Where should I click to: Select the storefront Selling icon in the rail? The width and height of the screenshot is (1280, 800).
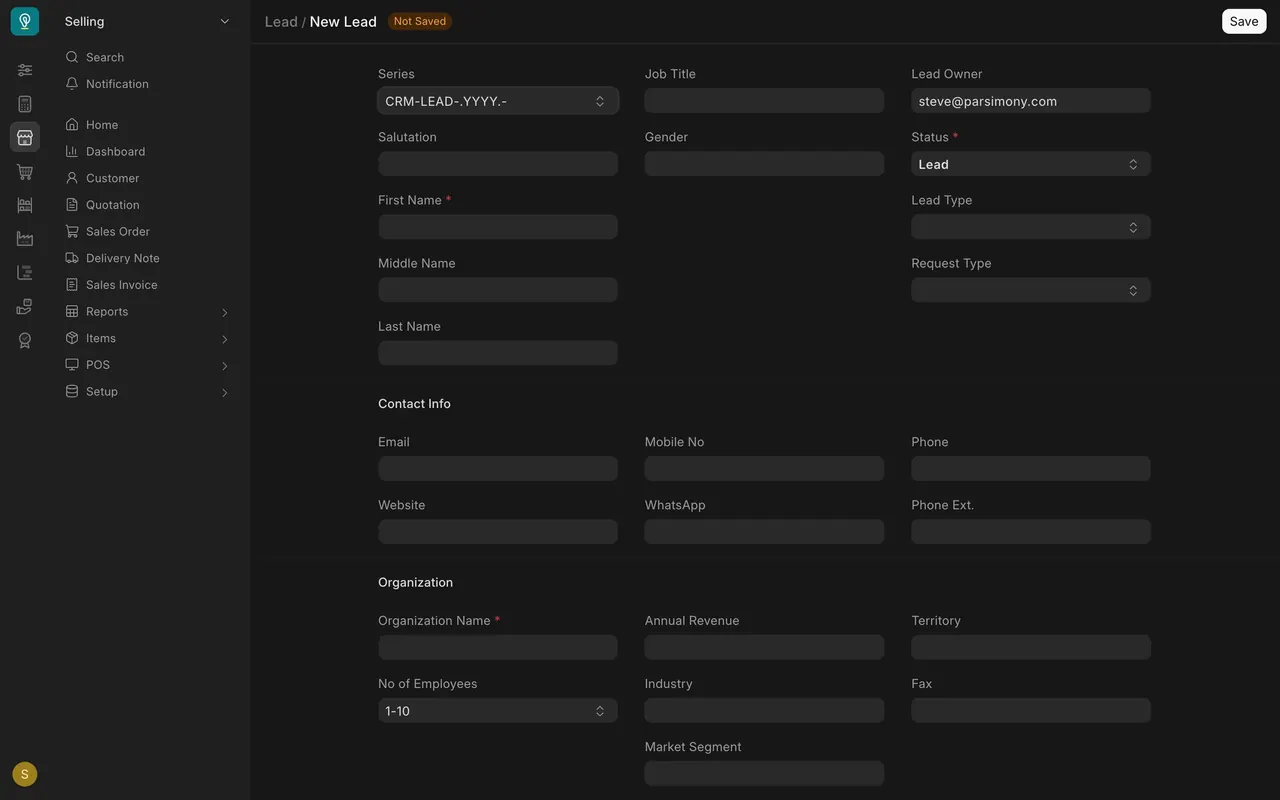[x=25, y=137]
